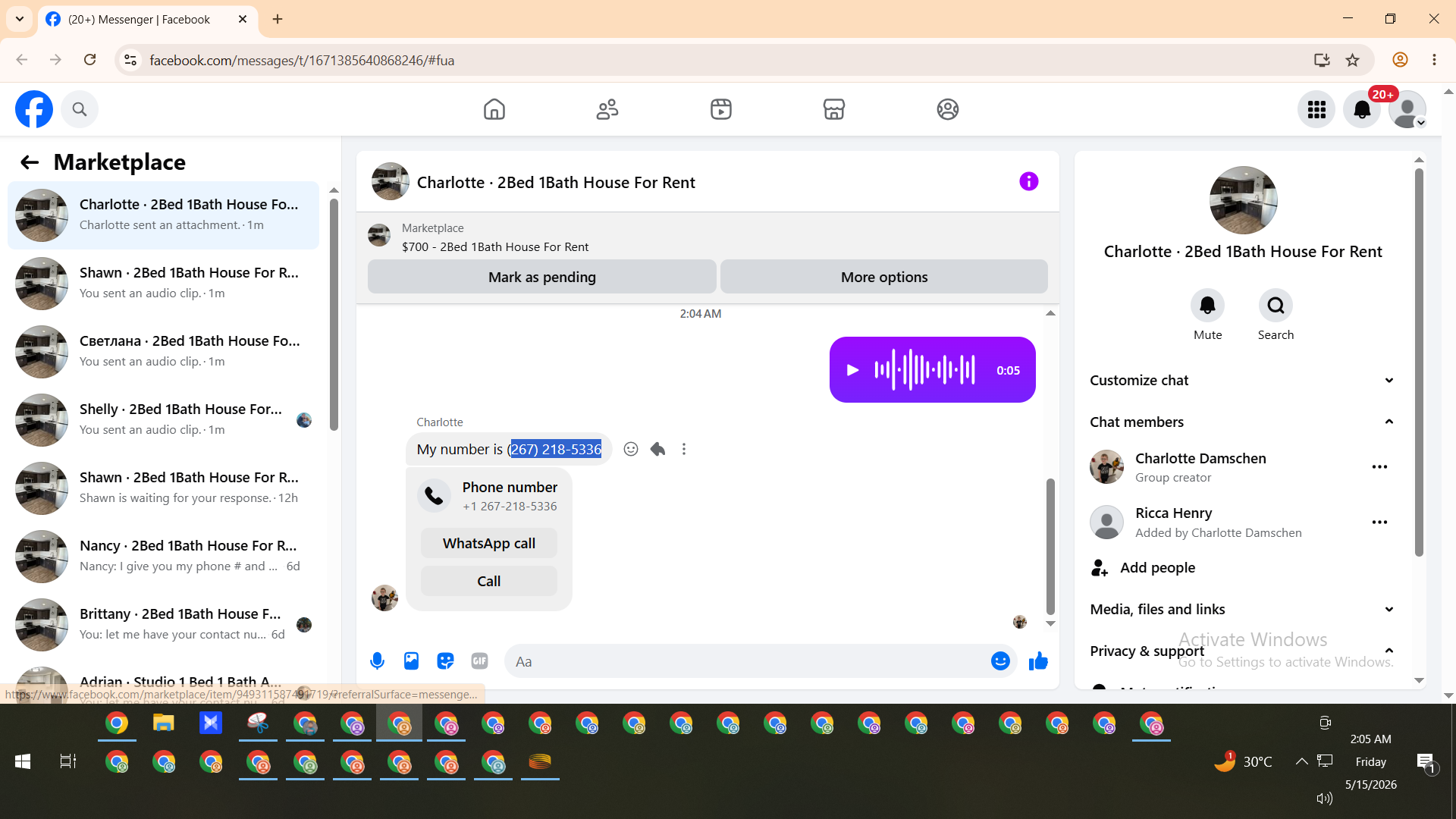Open conversation information purple icon
Image resolution: width=1456 pixels, height=819 pixels.
[1029, 181]
